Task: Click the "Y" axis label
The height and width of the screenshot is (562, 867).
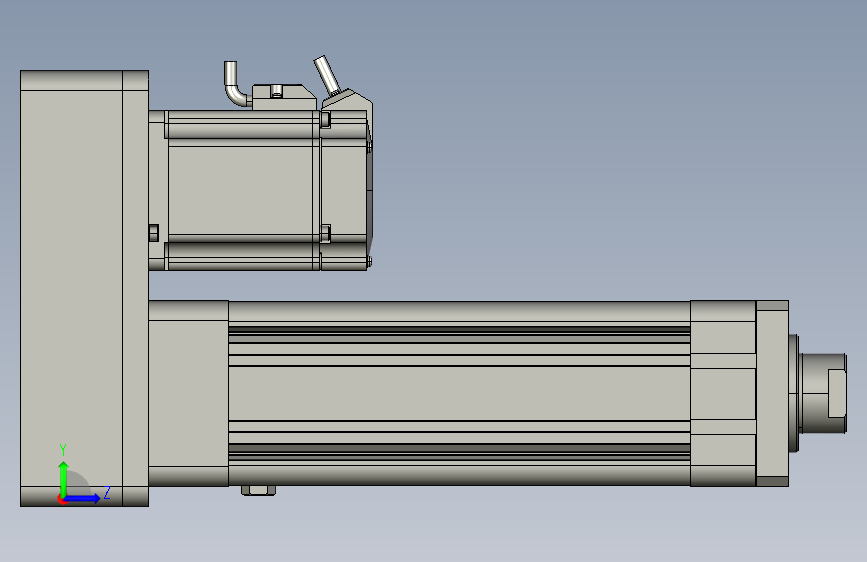Action: click(63, 450)
